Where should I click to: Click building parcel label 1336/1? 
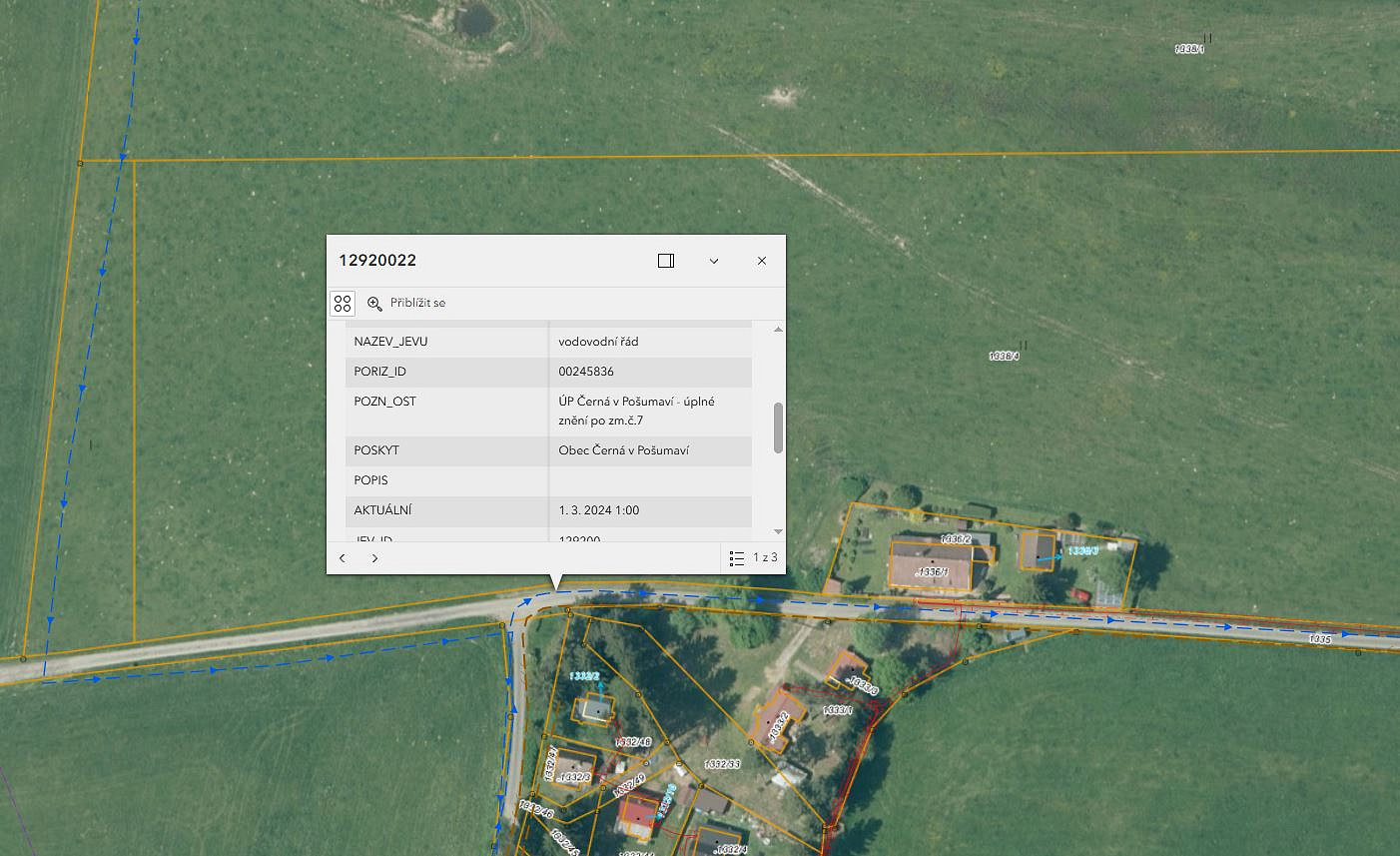[x=933, y=572]
